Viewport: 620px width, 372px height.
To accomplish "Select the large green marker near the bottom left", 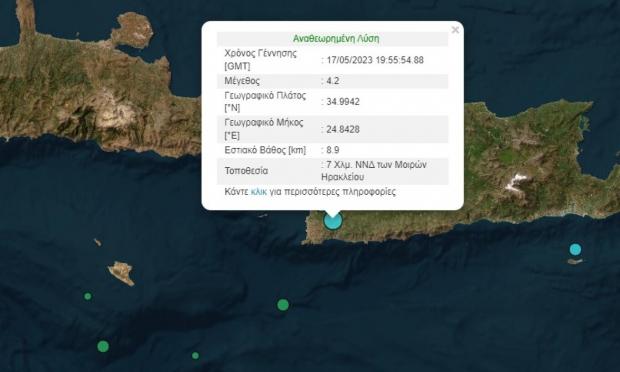I will pyautogui.click(x=103, y=346).
